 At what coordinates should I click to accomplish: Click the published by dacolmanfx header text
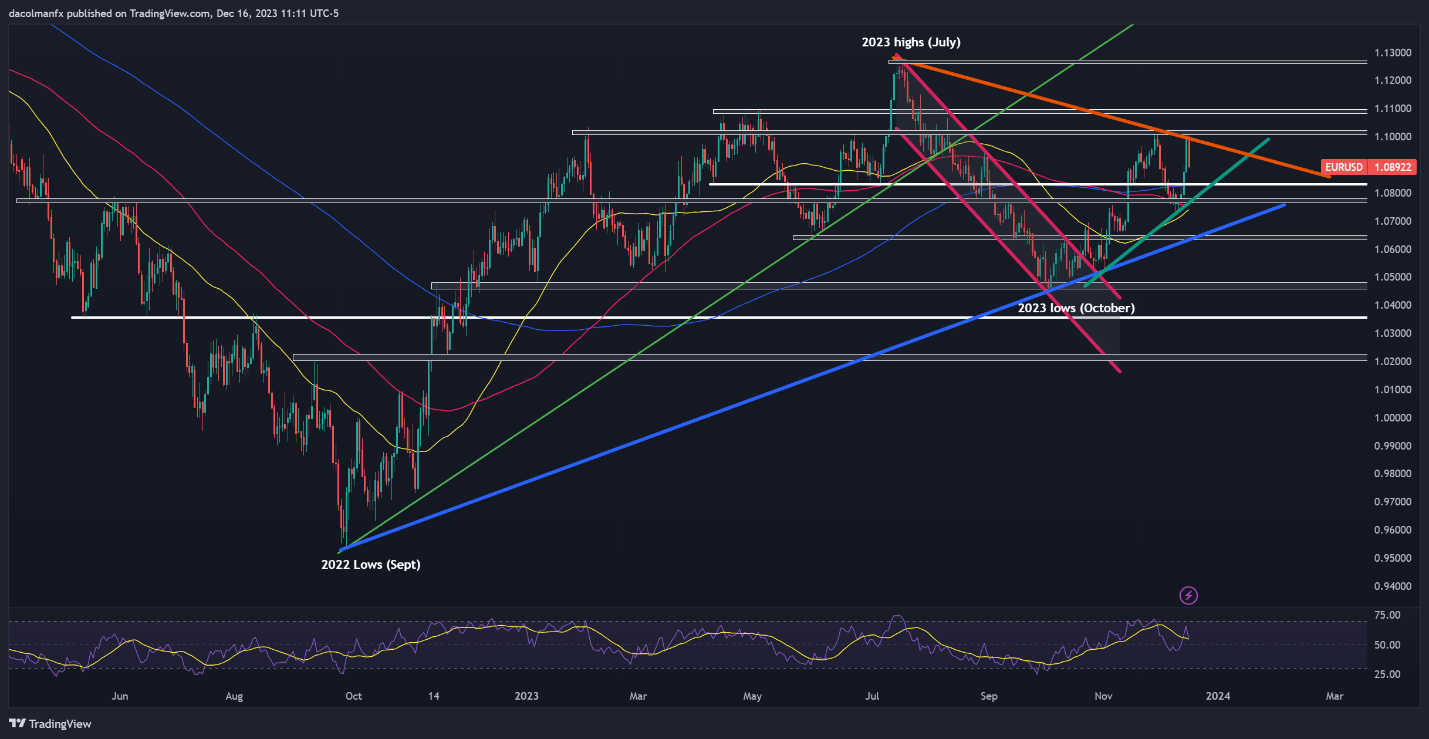tap(174, 16)
